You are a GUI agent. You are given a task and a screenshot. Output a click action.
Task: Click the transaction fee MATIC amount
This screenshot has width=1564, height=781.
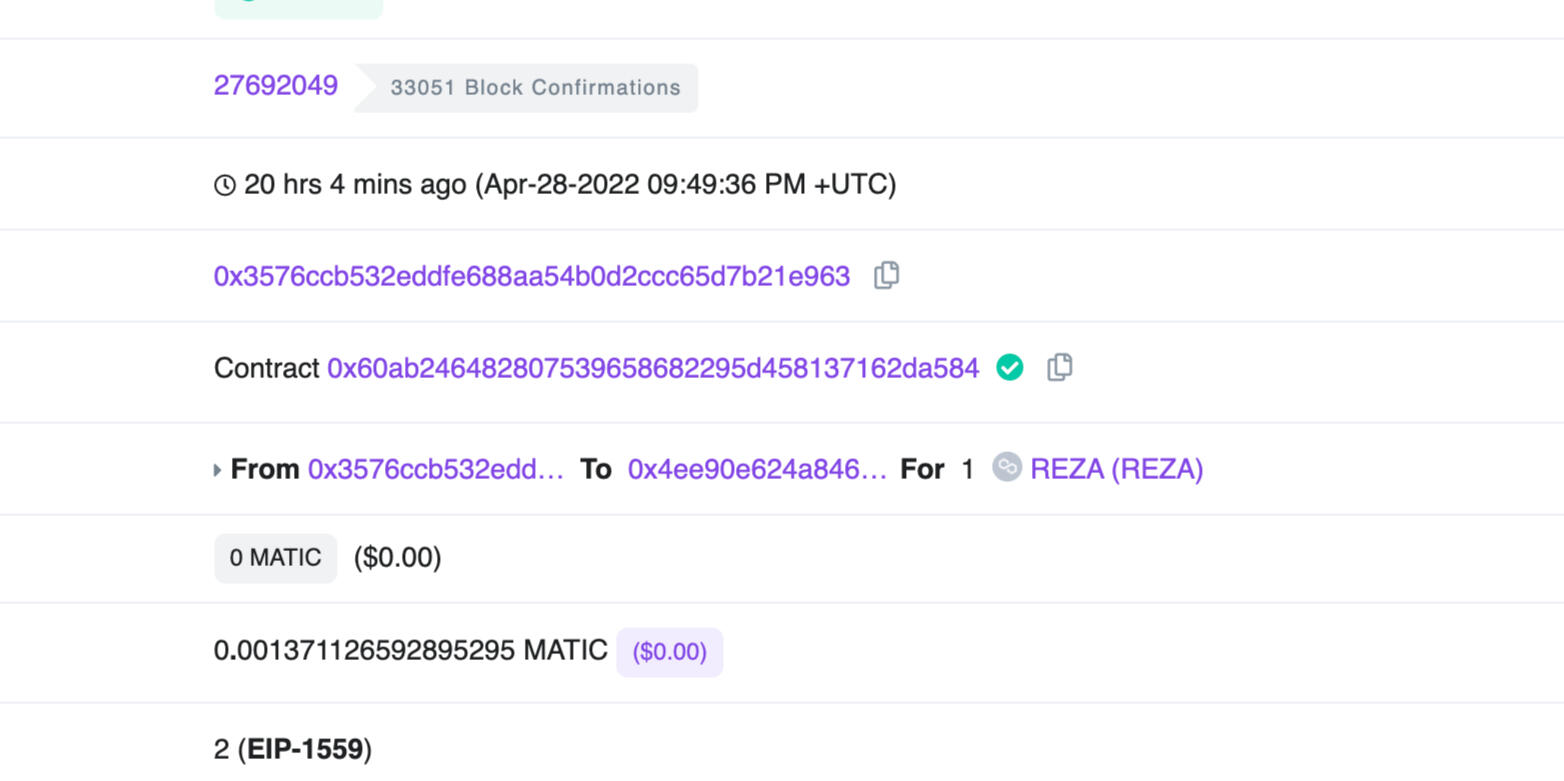click(x=410, y=651)
